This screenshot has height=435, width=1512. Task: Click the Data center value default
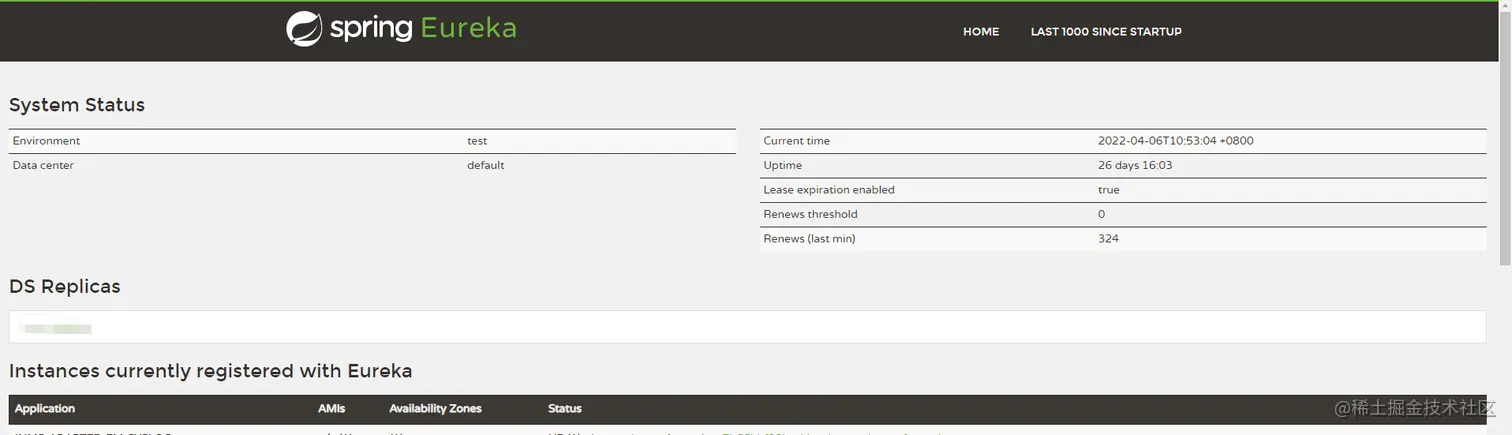[x=486, y=165]
